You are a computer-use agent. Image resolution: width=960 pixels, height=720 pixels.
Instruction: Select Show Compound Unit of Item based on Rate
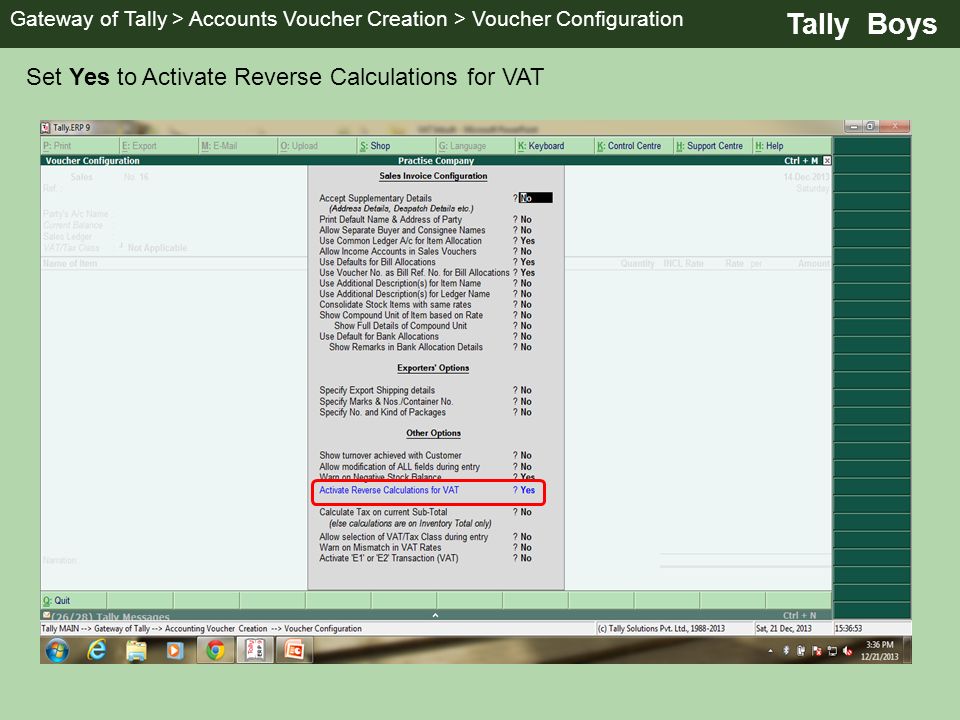tap(401, 315)
